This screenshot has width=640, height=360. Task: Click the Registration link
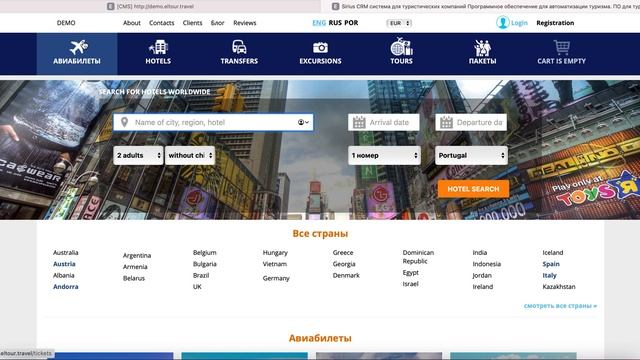[555, 23]
